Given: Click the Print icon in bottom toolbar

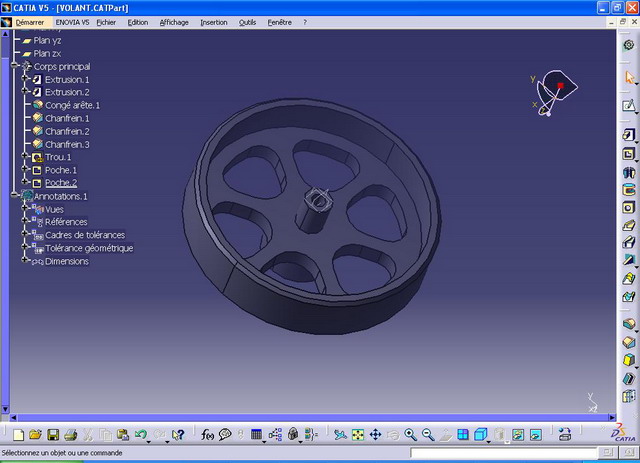Looking at the screenshot, I should point(71,435).
